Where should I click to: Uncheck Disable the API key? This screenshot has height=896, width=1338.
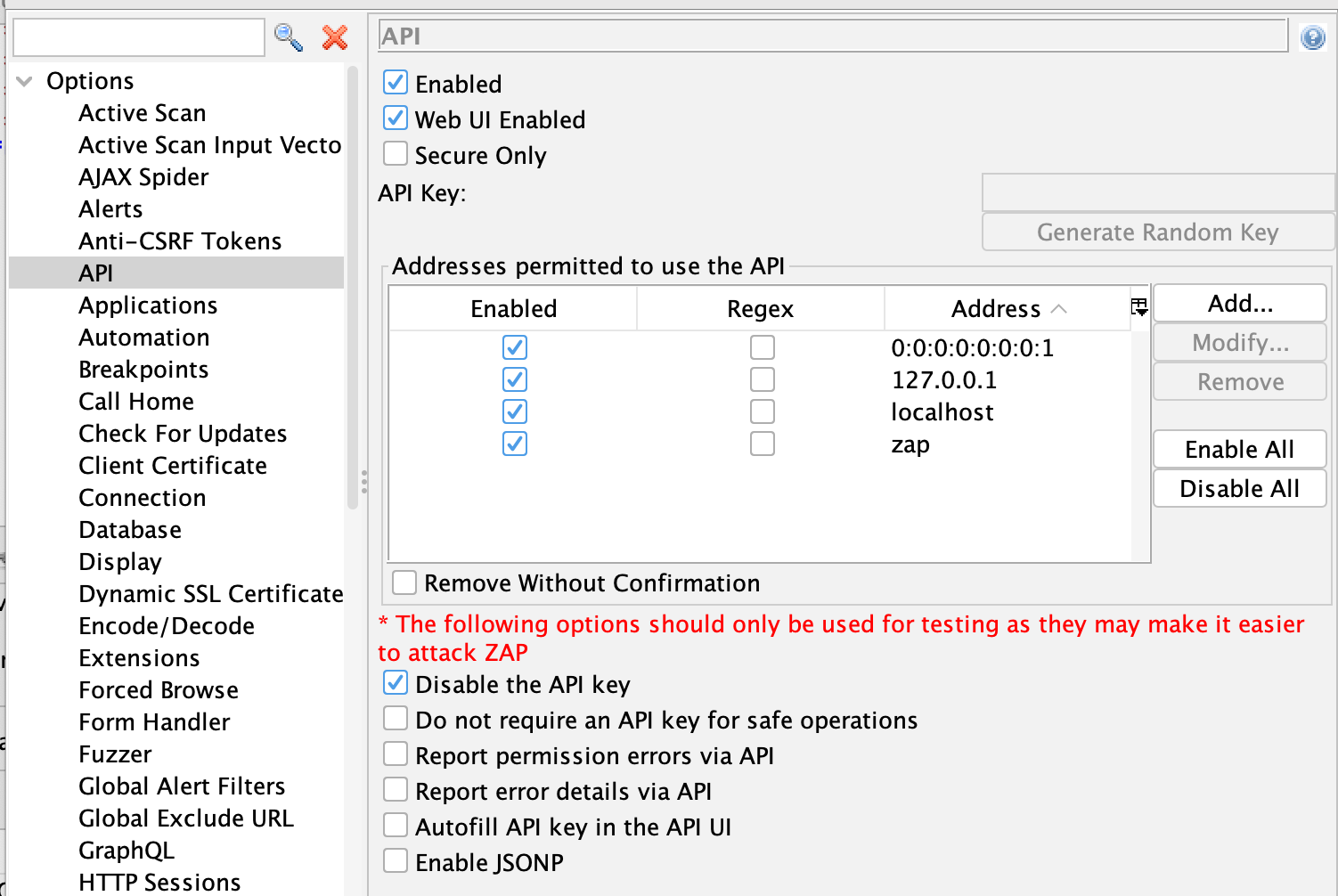395,682
